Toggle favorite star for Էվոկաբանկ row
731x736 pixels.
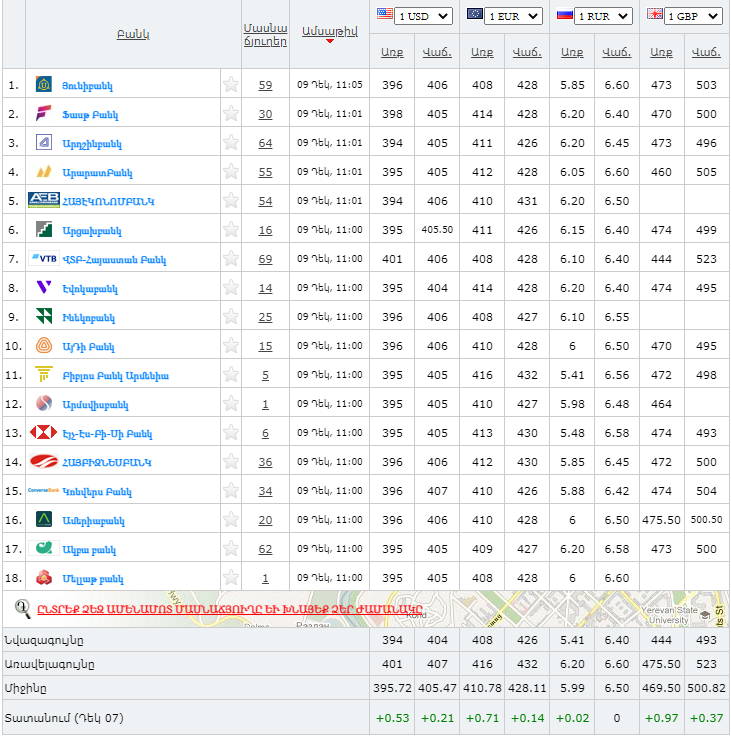coord(231,287)
